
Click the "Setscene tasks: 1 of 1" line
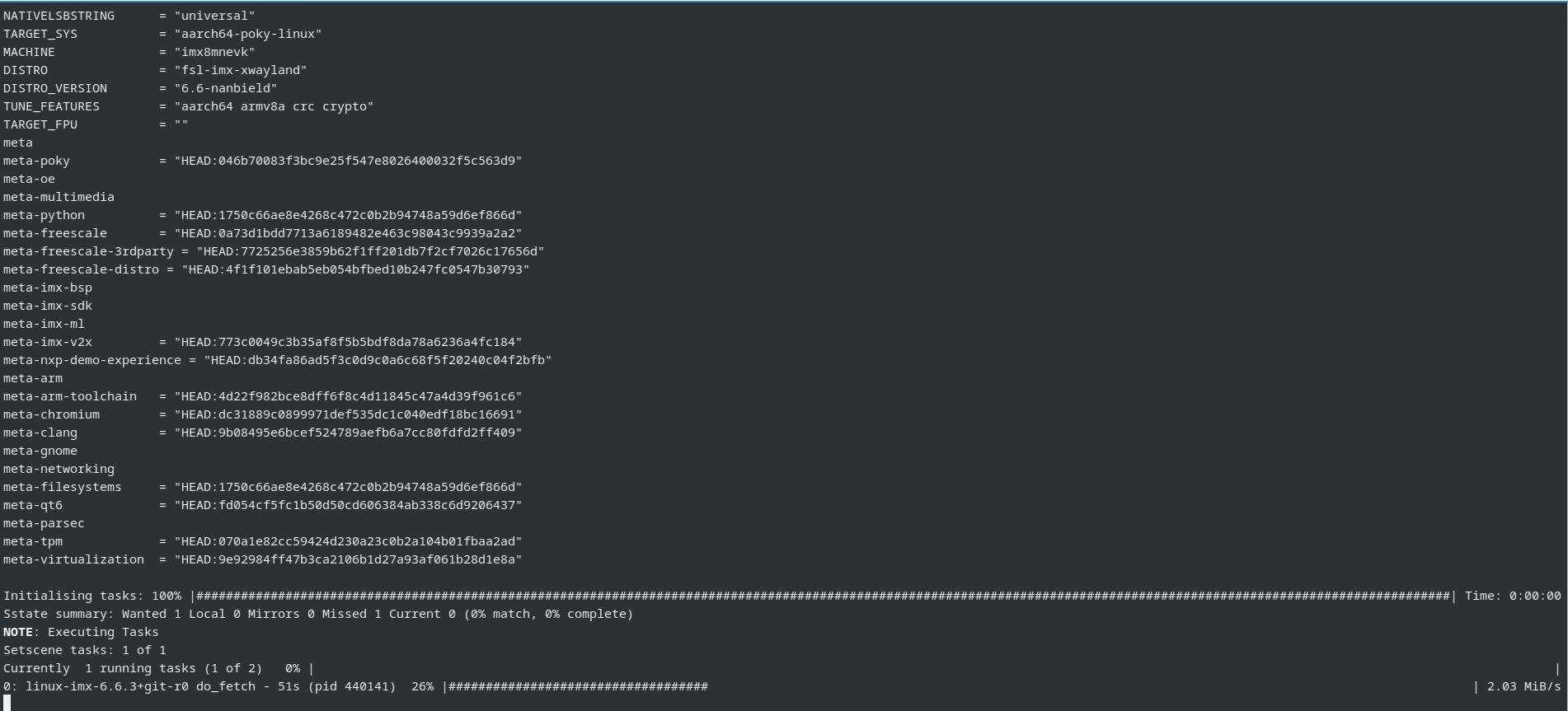(85, 650)
